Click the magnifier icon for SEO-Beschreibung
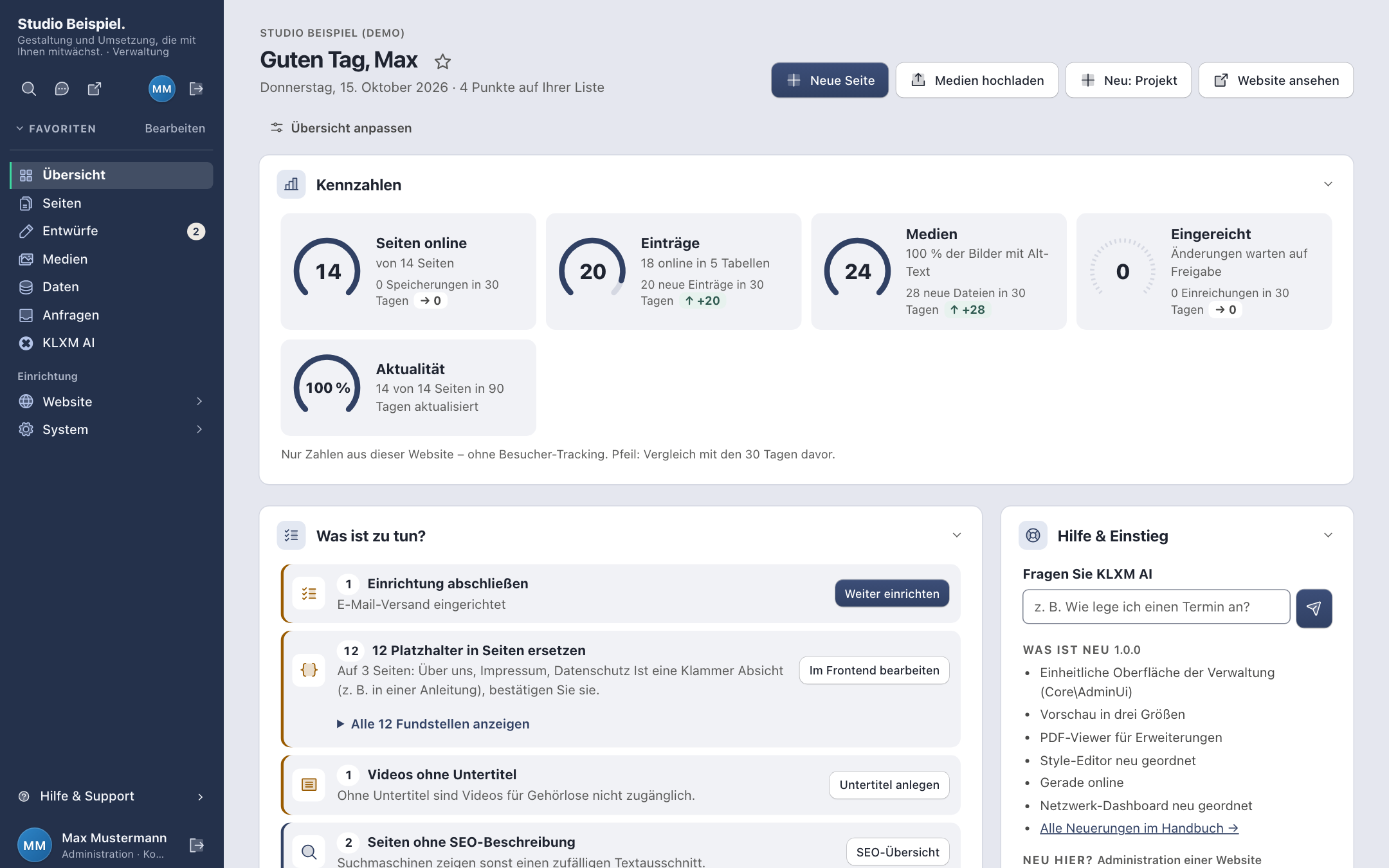1389x868 pixels. pos(309,852)
